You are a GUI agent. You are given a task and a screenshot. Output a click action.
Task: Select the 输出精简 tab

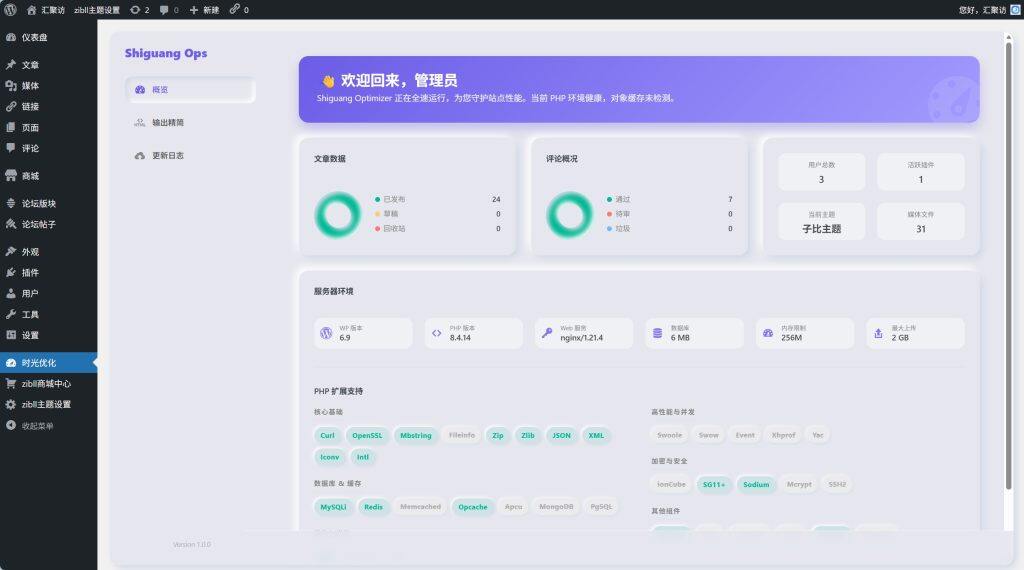(x=190, y=122)
